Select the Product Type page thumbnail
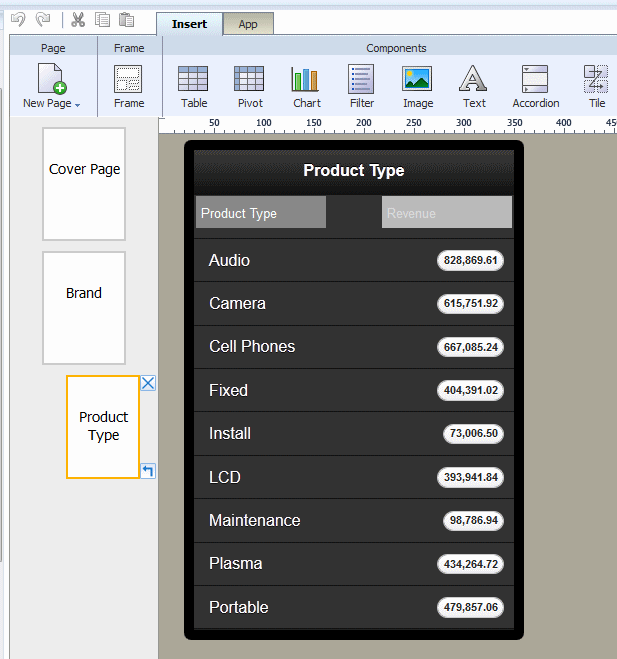The width and height of the screenshot is (617, 659). (103, 427)
